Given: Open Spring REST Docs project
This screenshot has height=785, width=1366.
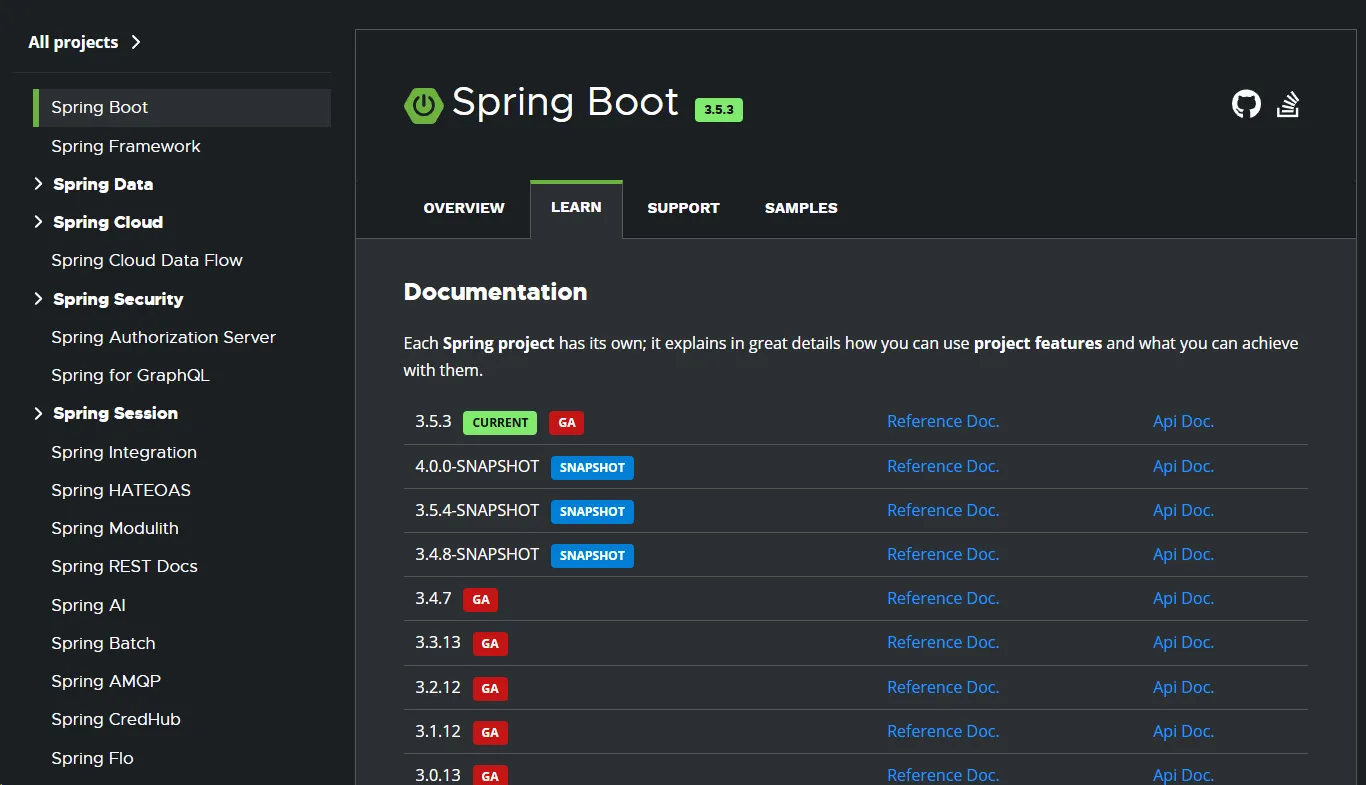Looking at the screenshot, I should click(x=124, y=566).
